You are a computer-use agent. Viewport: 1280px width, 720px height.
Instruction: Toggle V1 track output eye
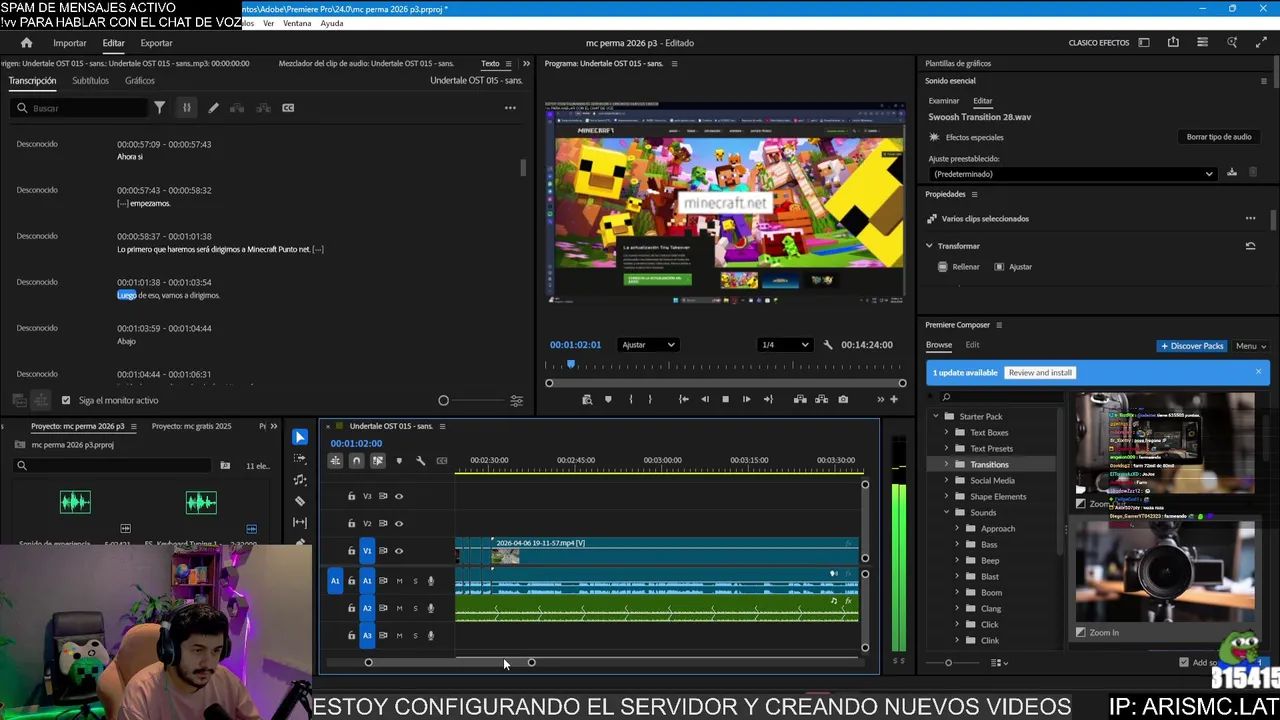coord(399,551)
